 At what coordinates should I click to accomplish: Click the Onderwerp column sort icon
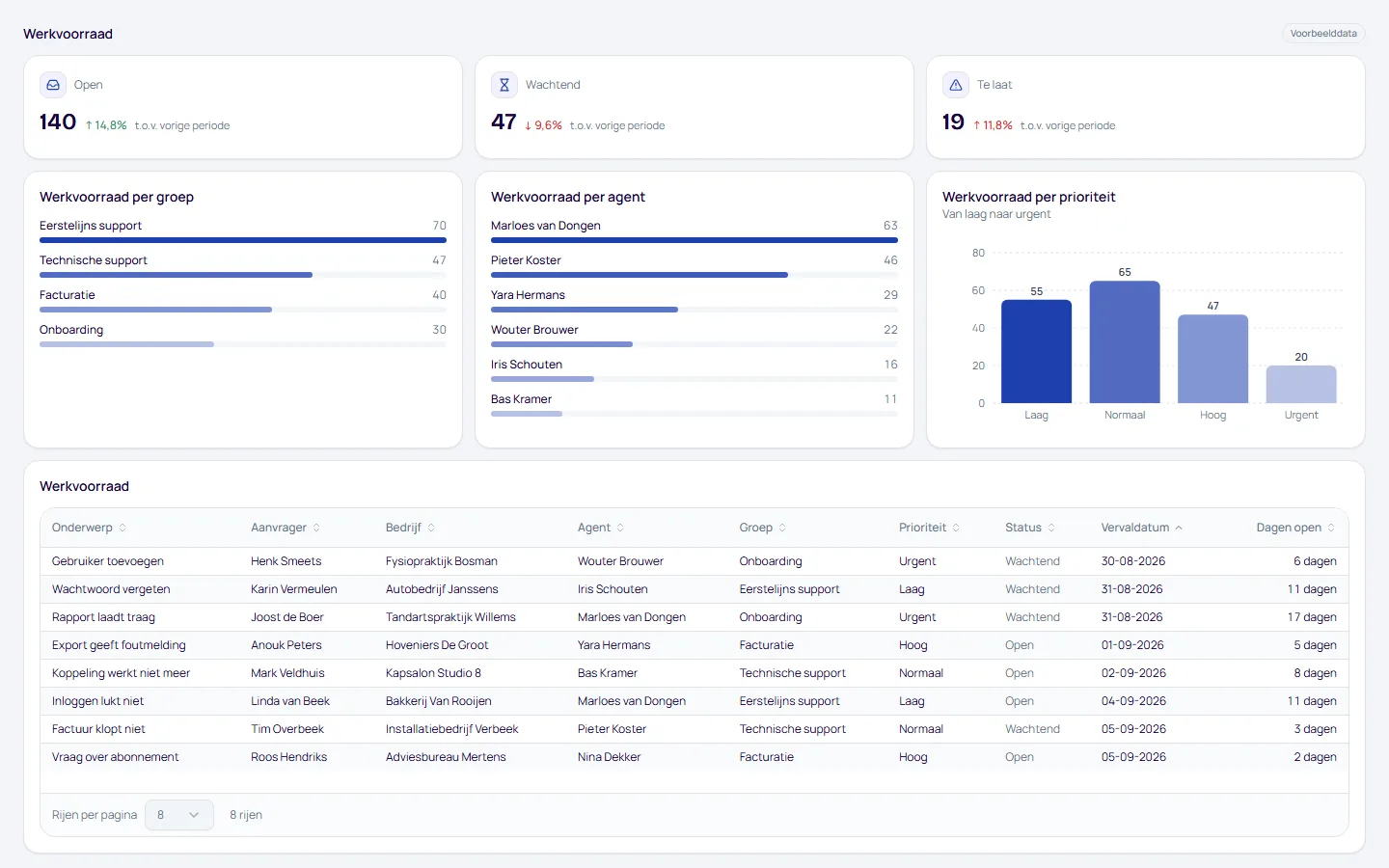pyautogui.click(x=123, y=528)
